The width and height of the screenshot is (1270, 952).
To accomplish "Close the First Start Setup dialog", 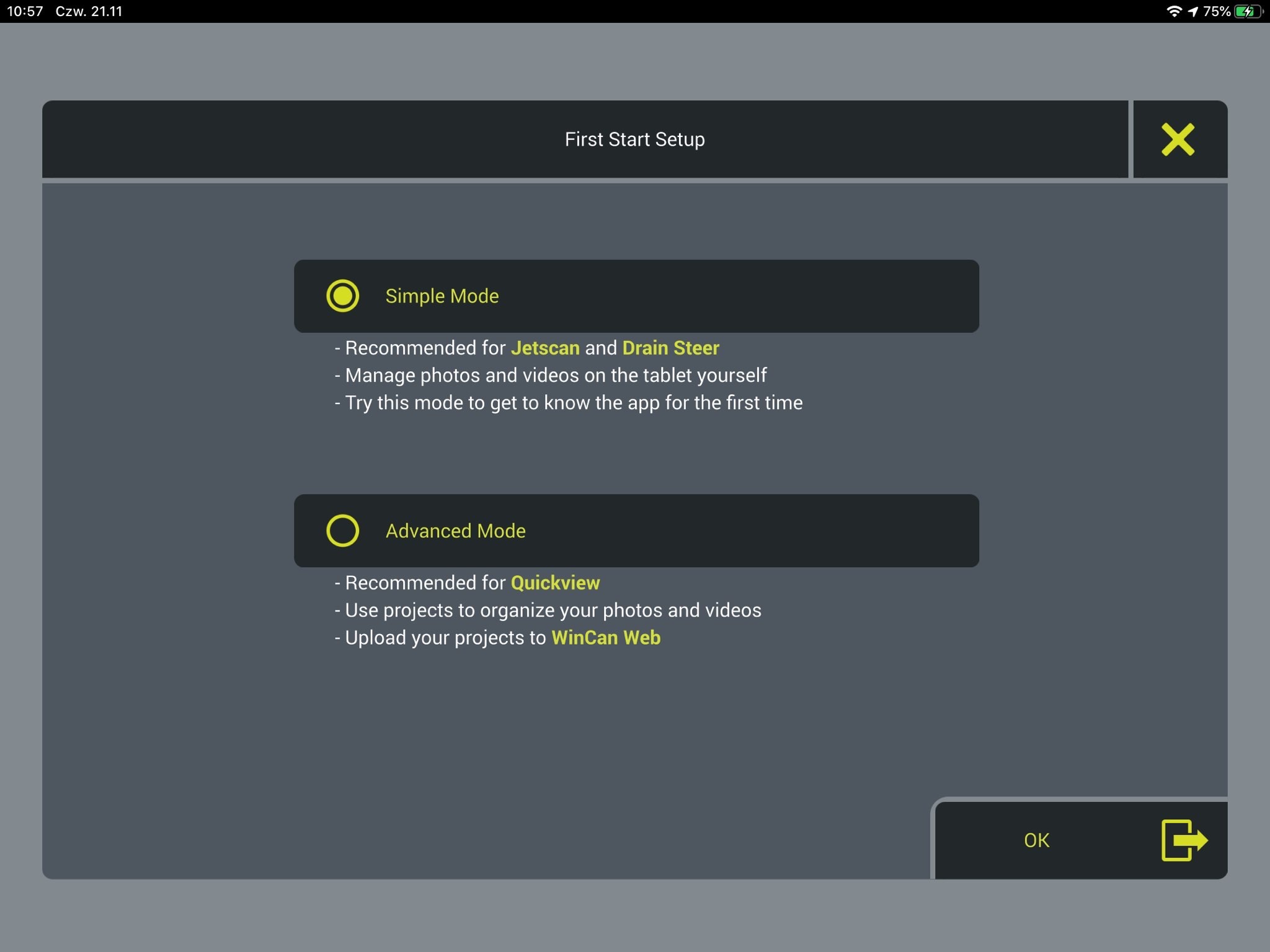I will coord(1179,139).
